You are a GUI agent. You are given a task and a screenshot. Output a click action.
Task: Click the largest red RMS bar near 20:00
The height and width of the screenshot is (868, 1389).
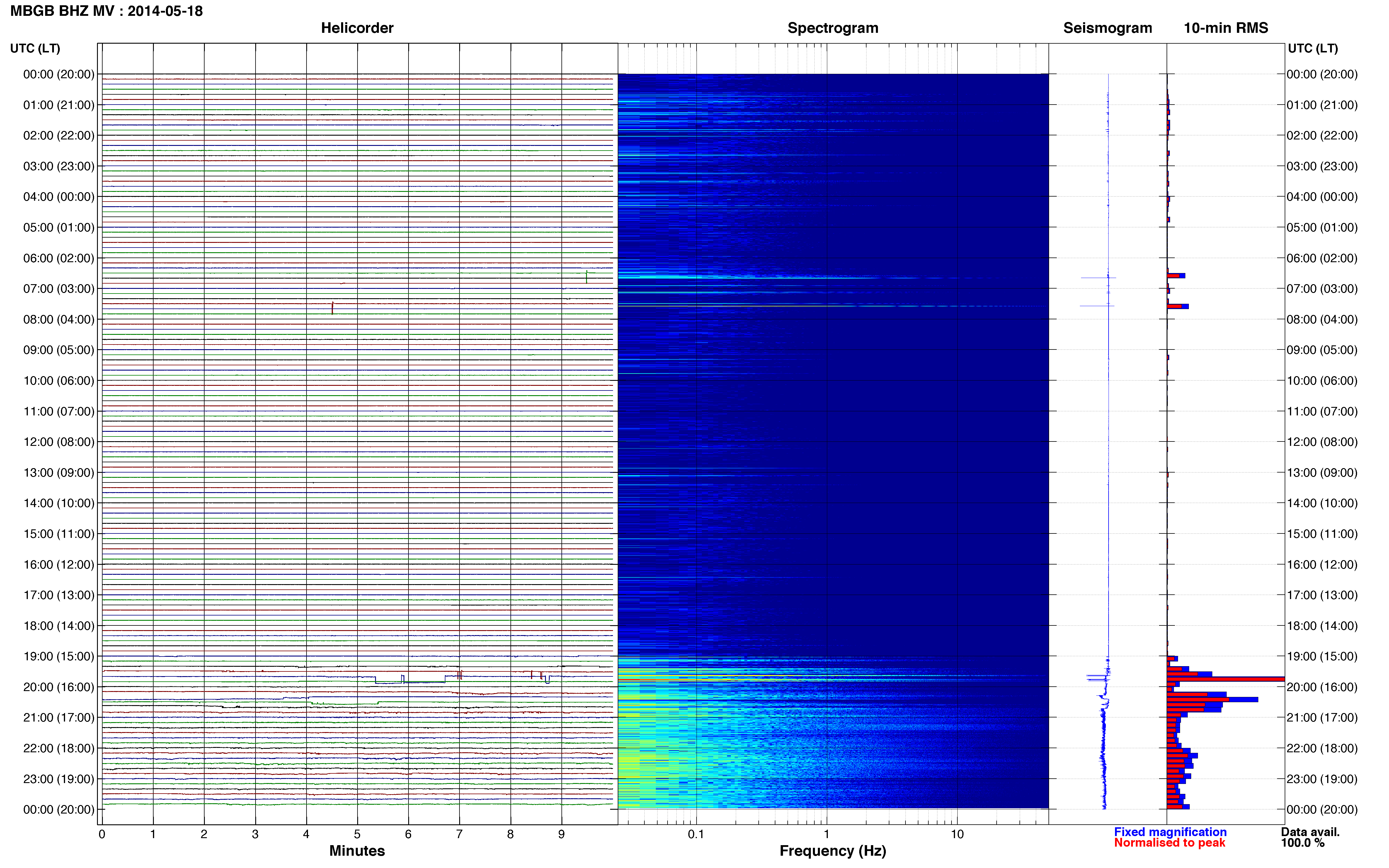pos(1225,679)
